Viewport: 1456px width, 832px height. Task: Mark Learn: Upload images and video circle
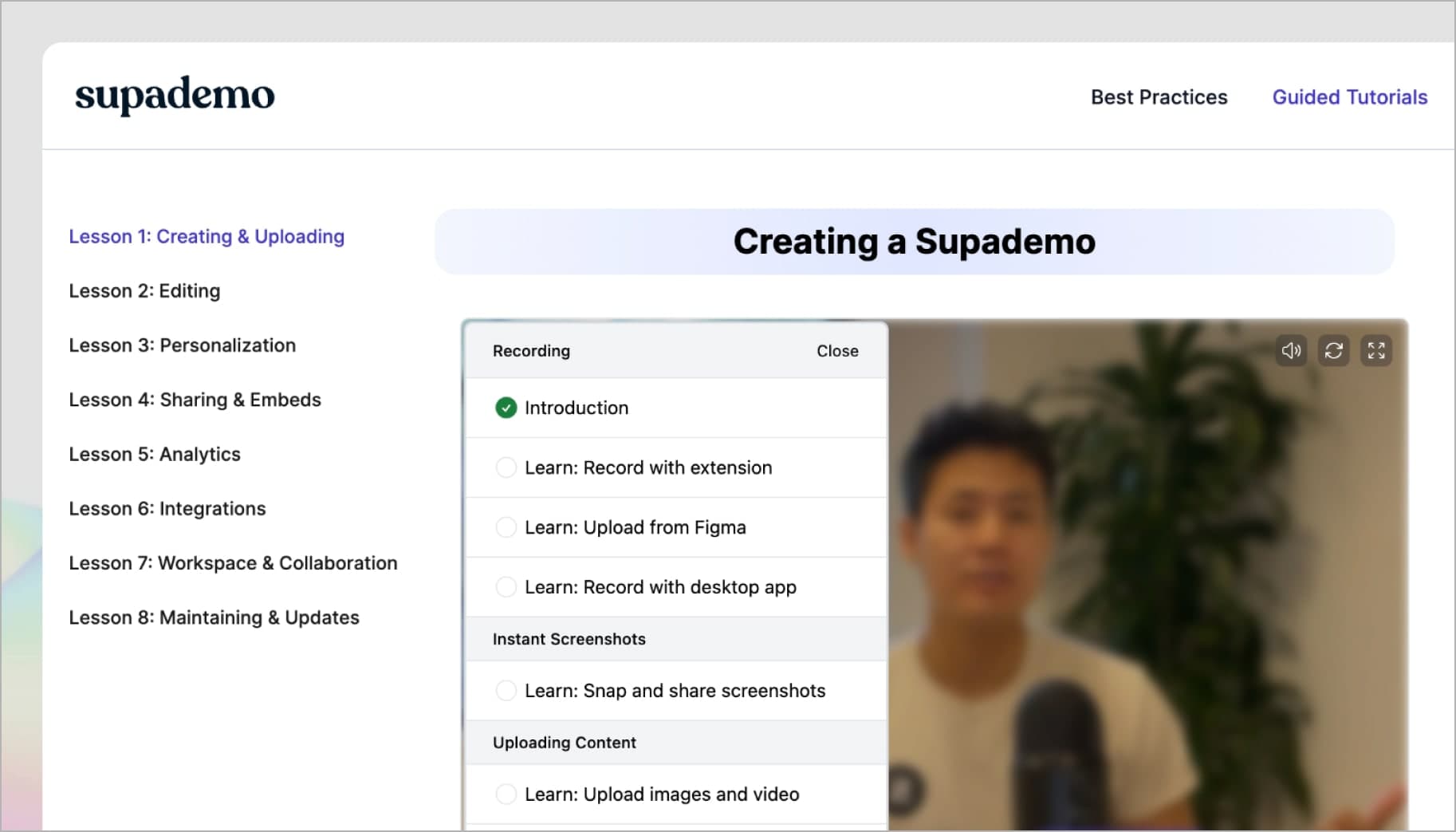point(506,795)
